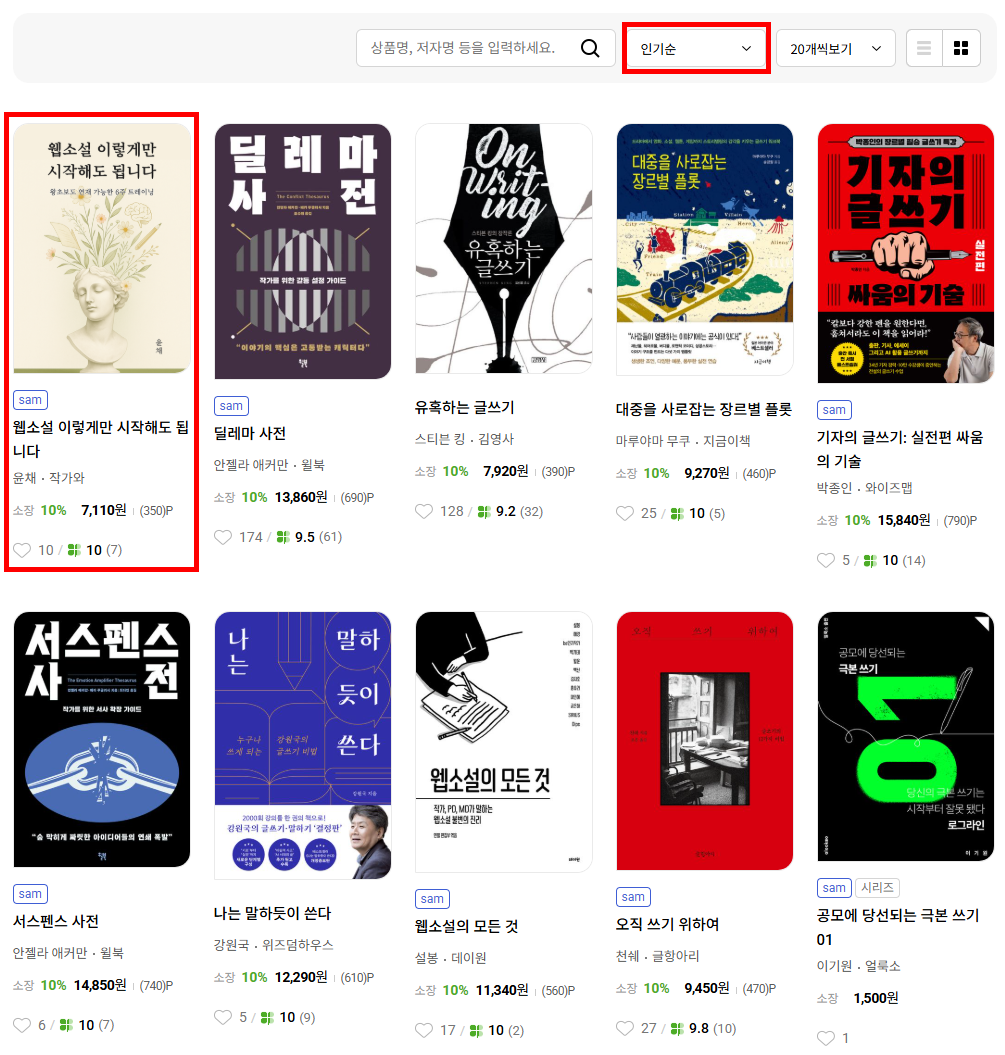
Task: Click clover rating icon of 딜레마 사전
Action: coord(283,537)
